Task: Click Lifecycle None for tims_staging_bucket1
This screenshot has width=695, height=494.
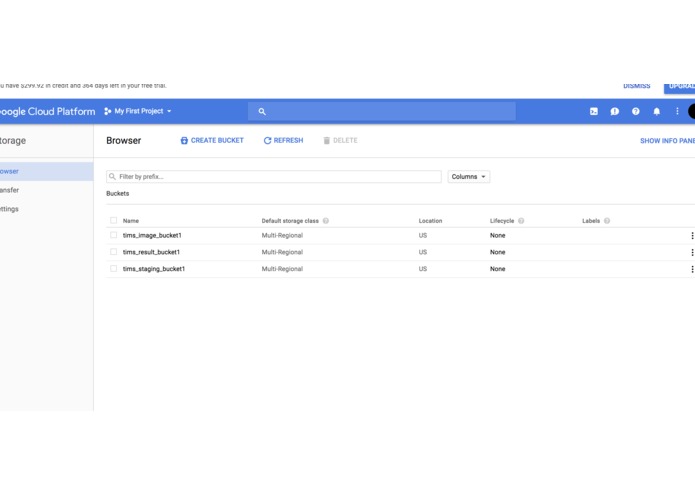Action: [497, 269]
